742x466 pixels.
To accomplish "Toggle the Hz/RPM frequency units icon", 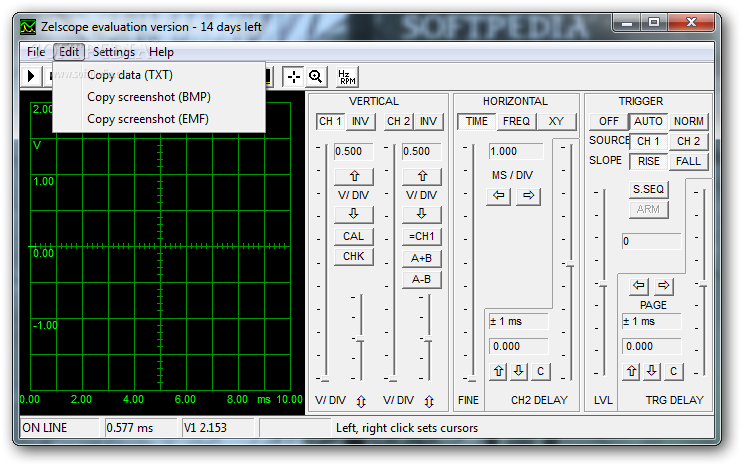I will point(347,77).
